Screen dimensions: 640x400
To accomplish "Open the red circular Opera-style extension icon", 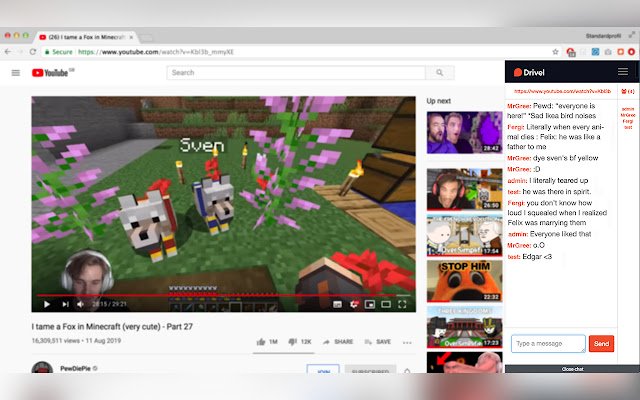I will pyautogui.click(x=631, y=52).
